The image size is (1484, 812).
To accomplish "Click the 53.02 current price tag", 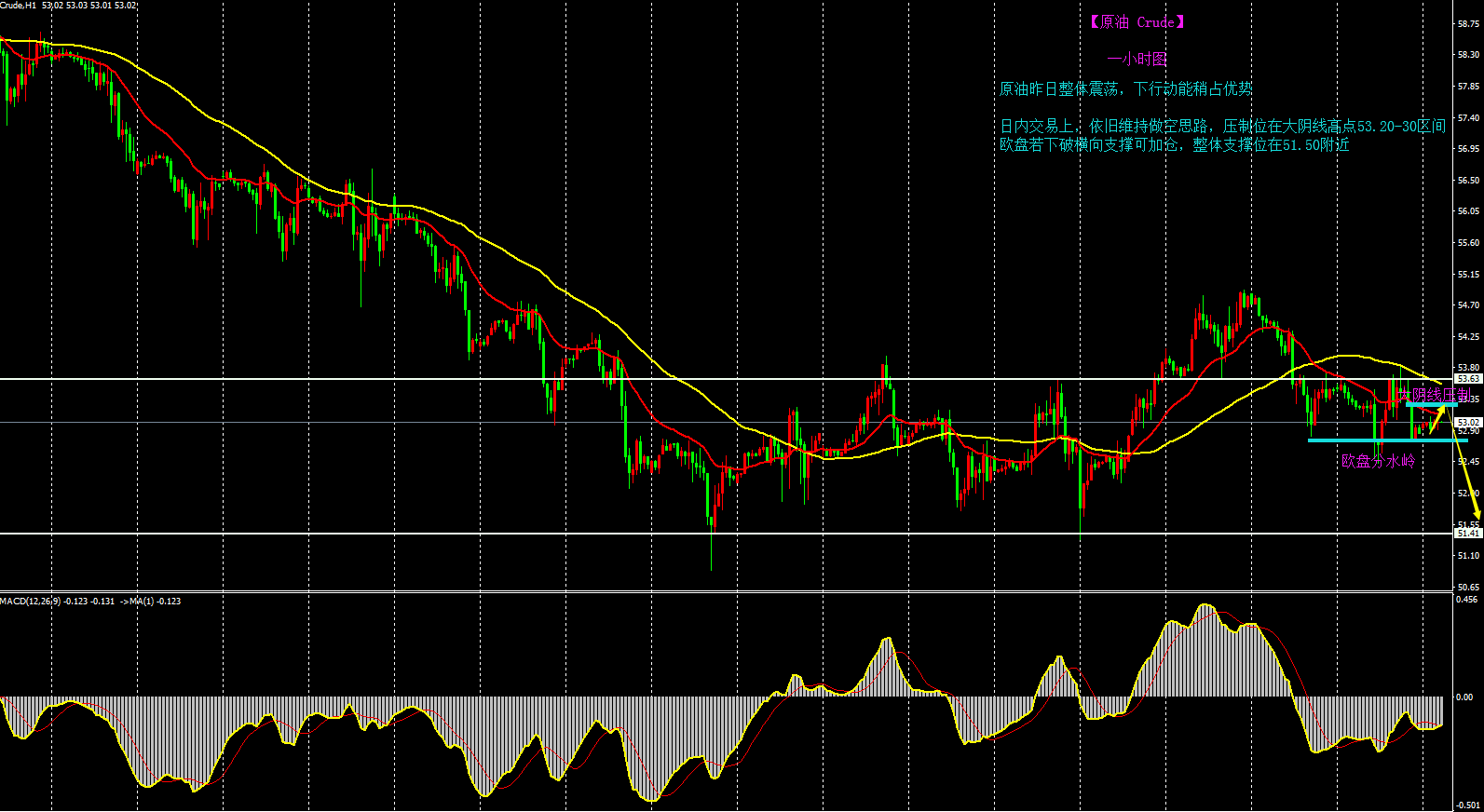I will pos(1468,422).
